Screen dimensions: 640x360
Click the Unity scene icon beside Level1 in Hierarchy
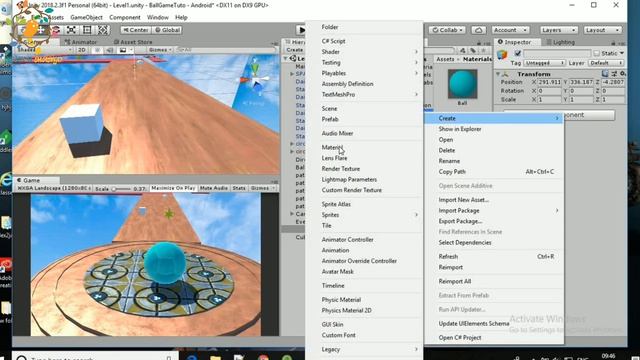(x=293, y=58)
